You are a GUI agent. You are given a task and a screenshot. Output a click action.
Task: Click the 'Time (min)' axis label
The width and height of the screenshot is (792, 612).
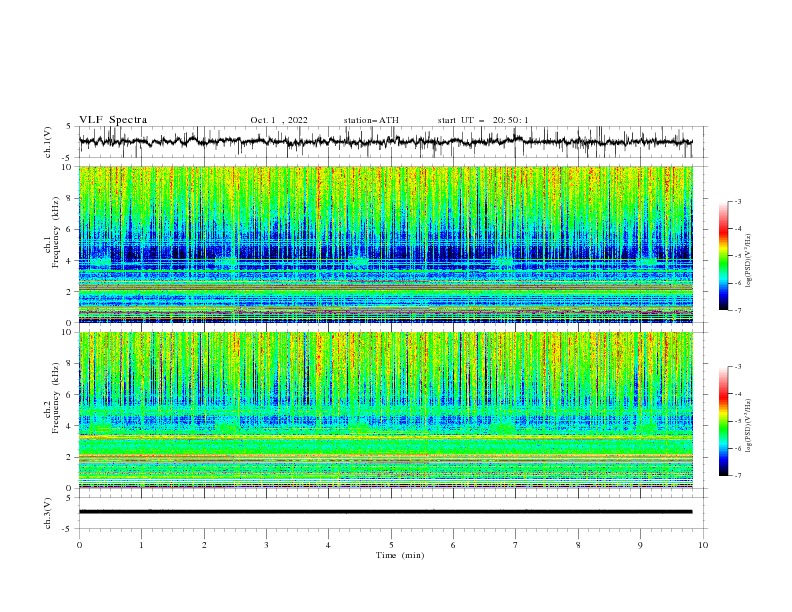click(400, 555)
